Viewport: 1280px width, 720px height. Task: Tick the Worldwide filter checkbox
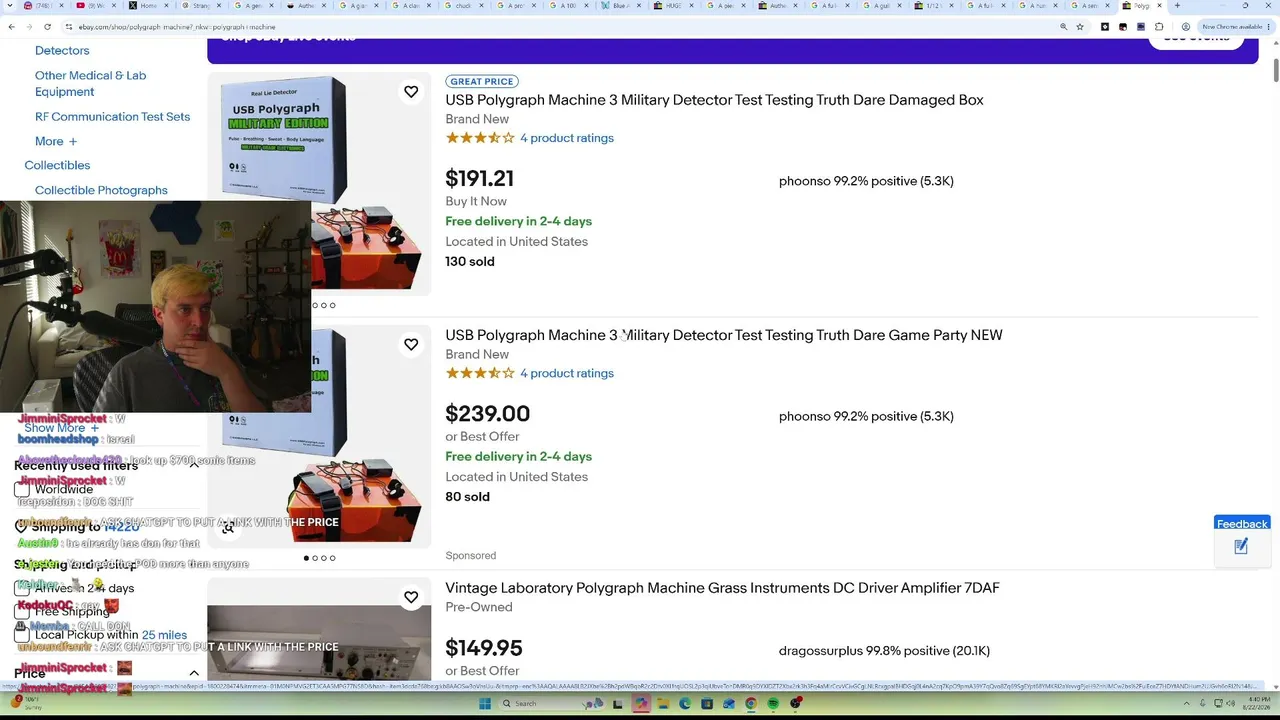coord(22,490)
